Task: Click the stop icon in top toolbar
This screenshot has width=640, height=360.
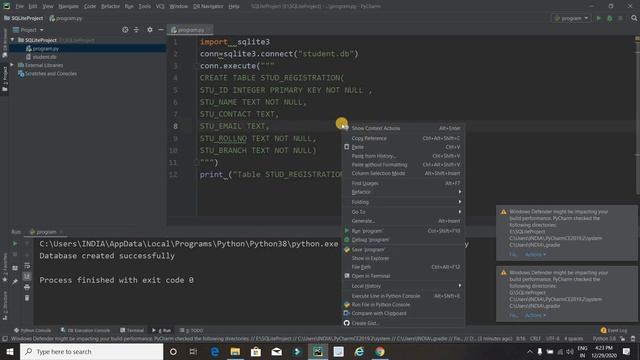Action: (620, 18)
